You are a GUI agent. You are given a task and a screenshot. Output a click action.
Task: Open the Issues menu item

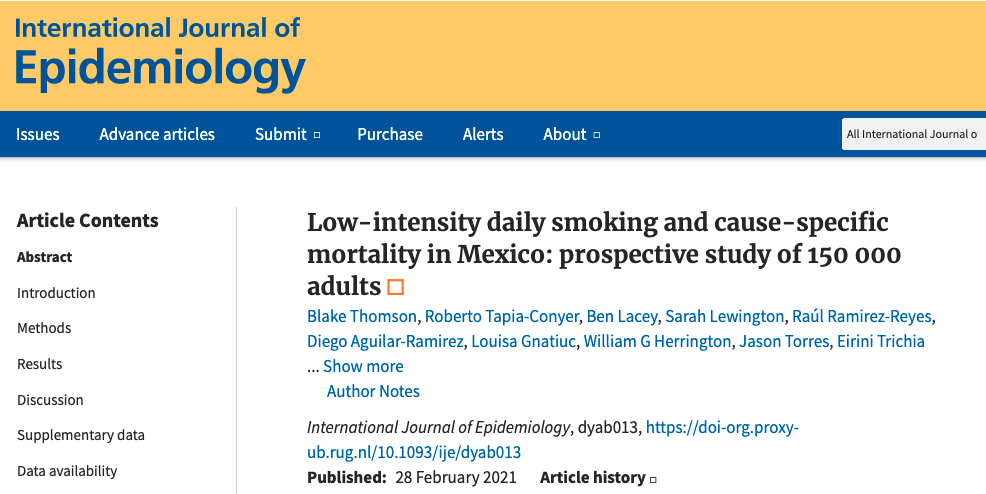[38, 134]
